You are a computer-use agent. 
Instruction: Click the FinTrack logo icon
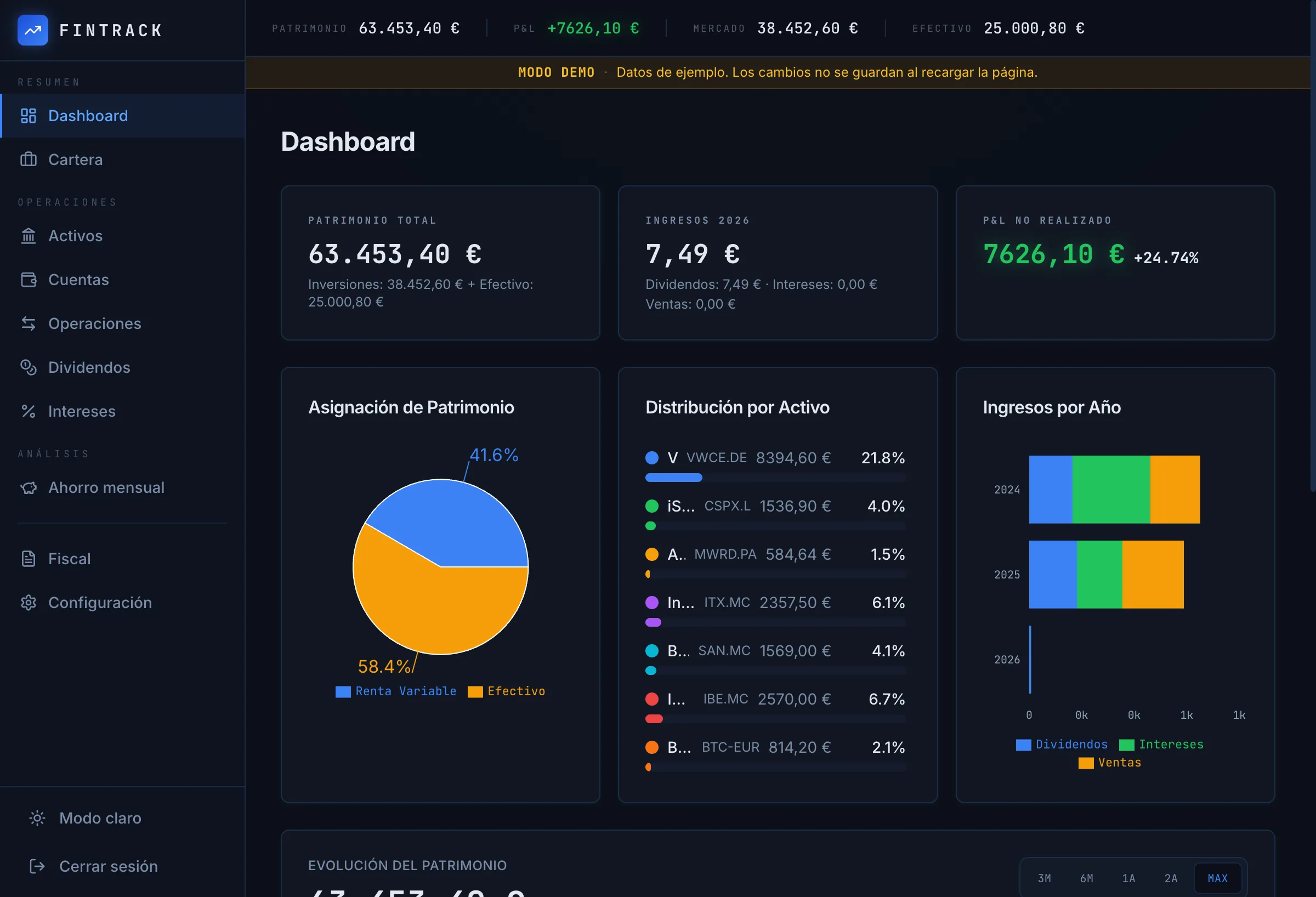tap(32, 30)
